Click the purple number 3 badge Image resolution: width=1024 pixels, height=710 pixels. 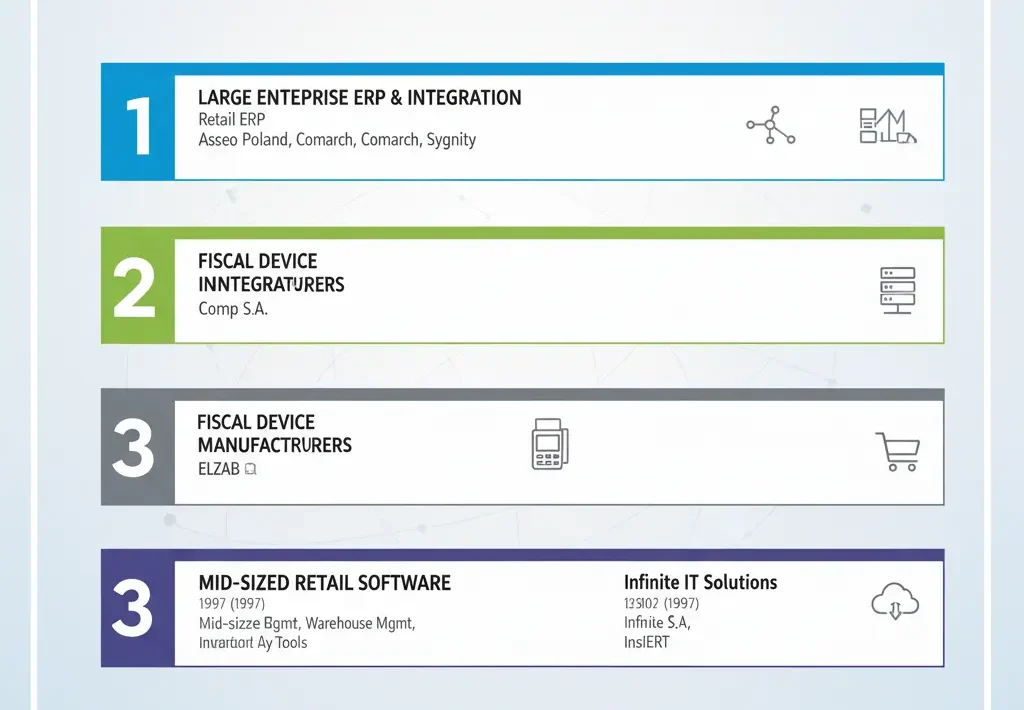(x=133, y=608)
